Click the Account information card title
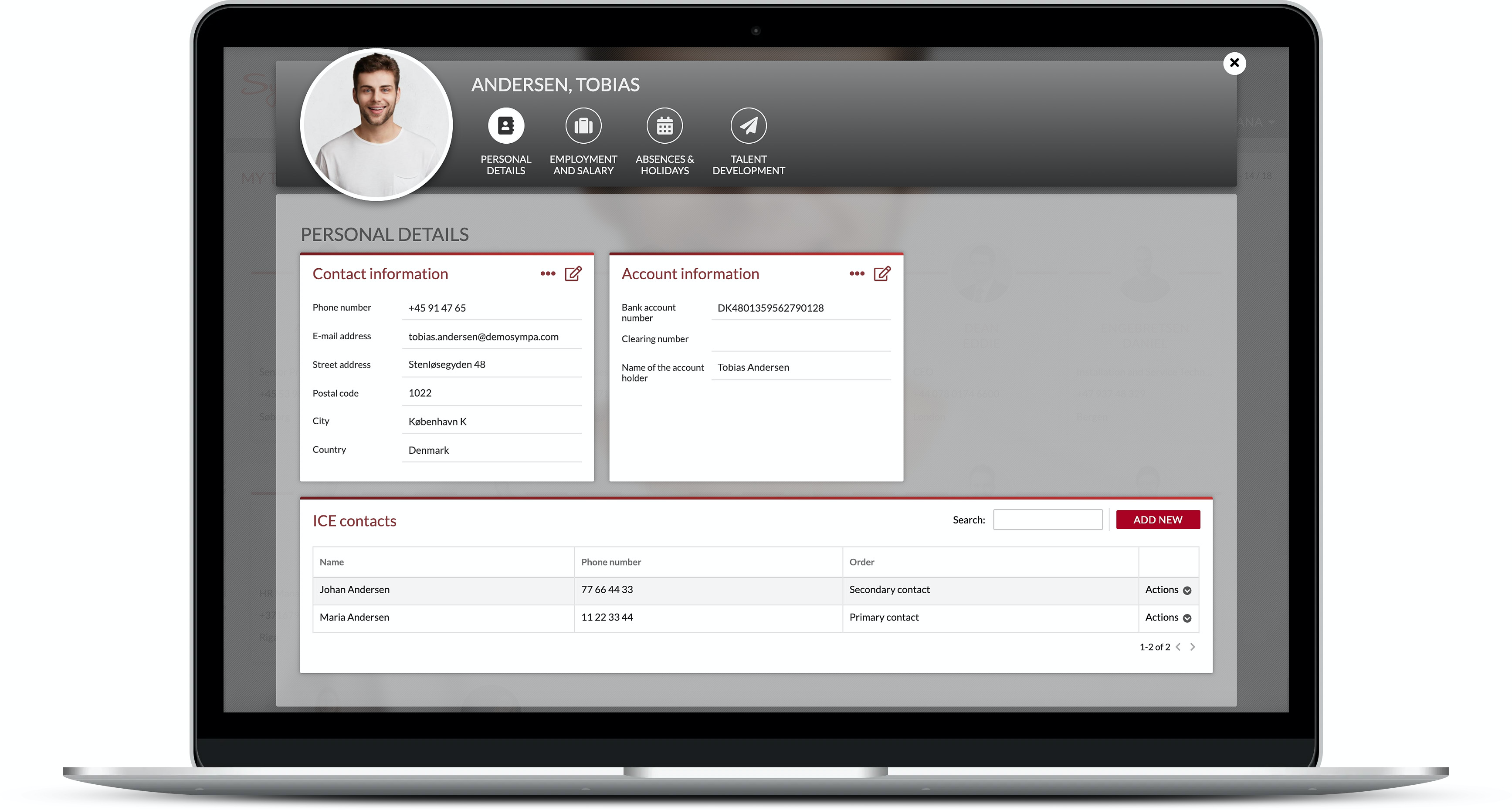Viewport: 1512px width, 810px height. [690, 274]
